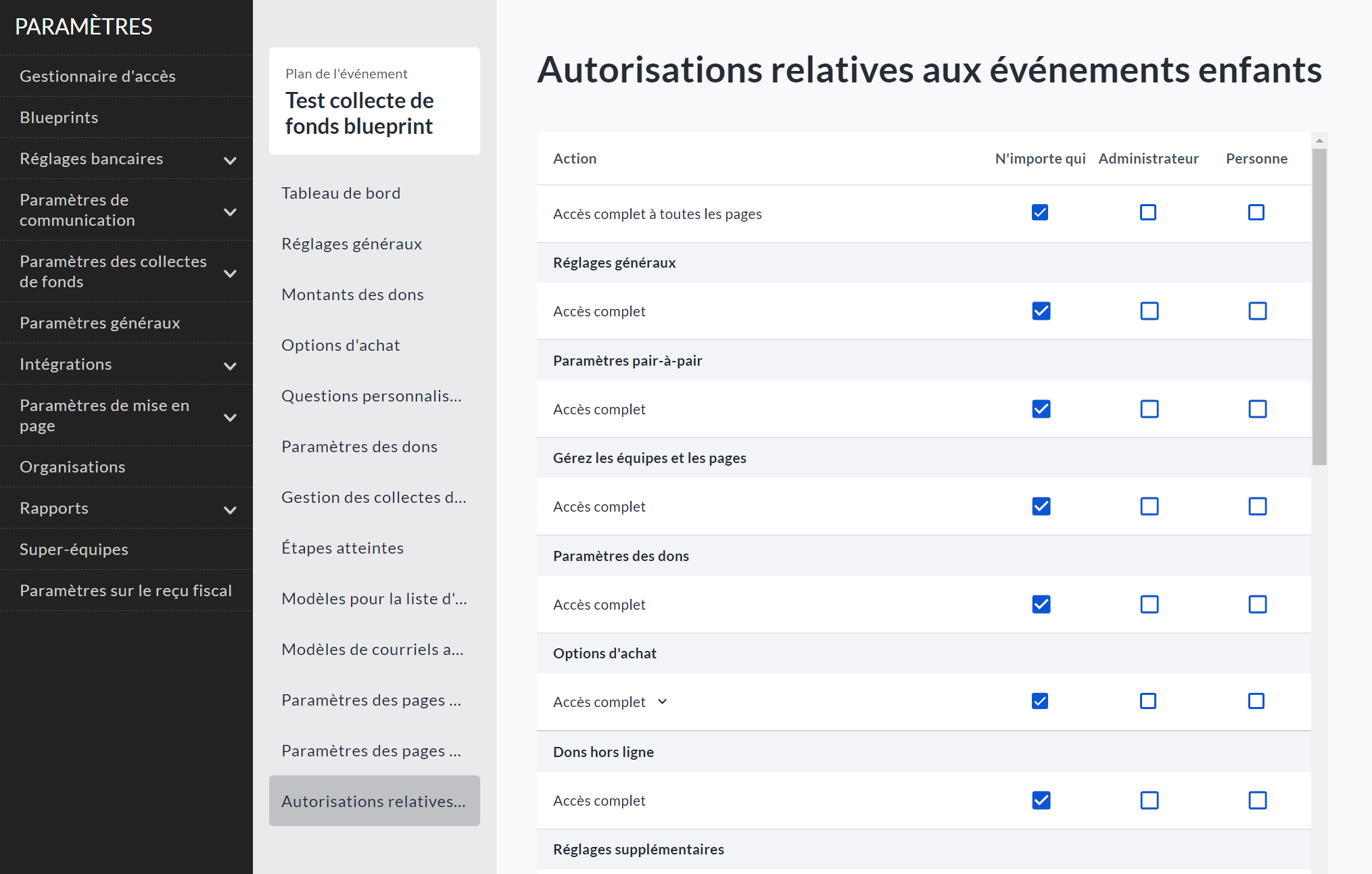Screen dimensions: 1372x874
Task: Check Personne for Paramètres des dons access
Action: (x=1257, y=604)
